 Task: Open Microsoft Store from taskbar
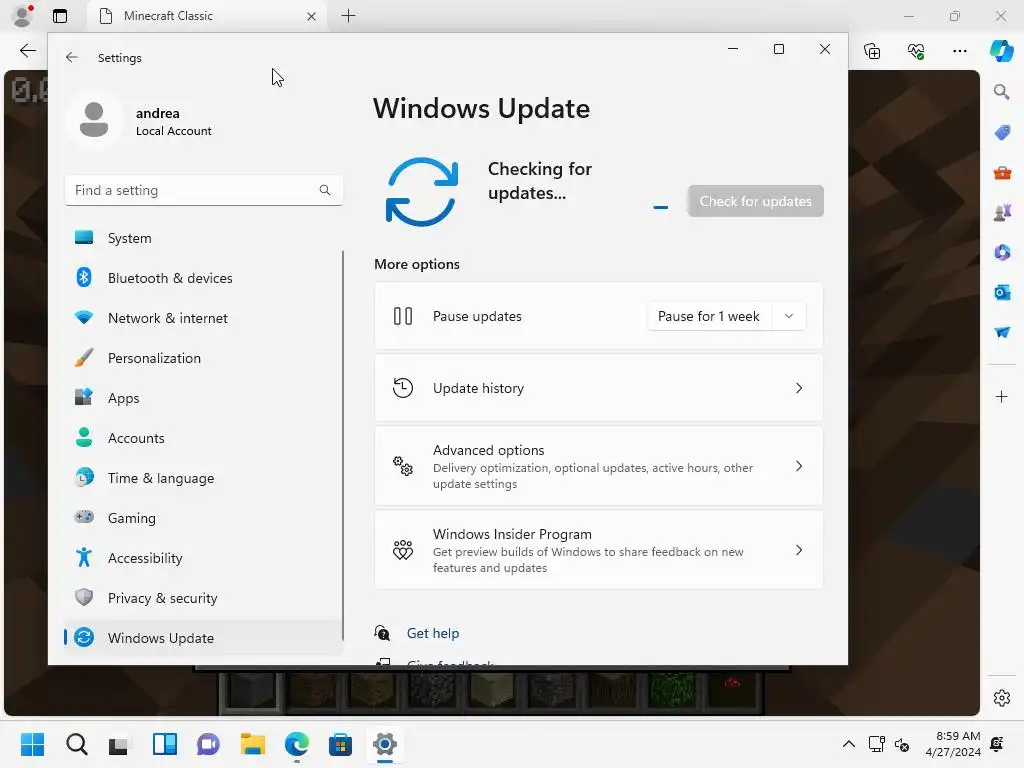(x=340, y=744)
